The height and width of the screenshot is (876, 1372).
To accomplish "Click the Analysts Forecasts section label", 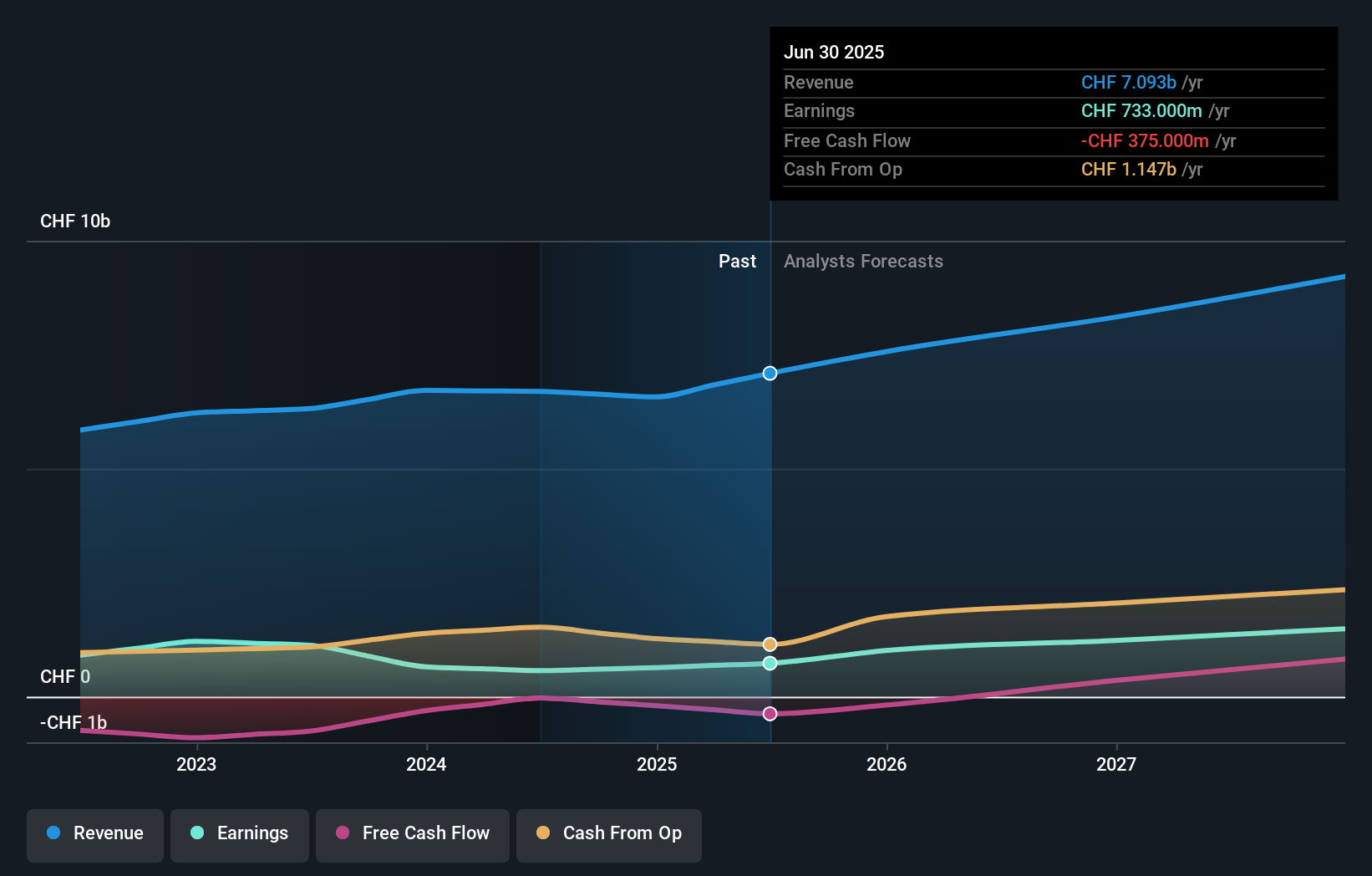I will click(x=863, y=261).
